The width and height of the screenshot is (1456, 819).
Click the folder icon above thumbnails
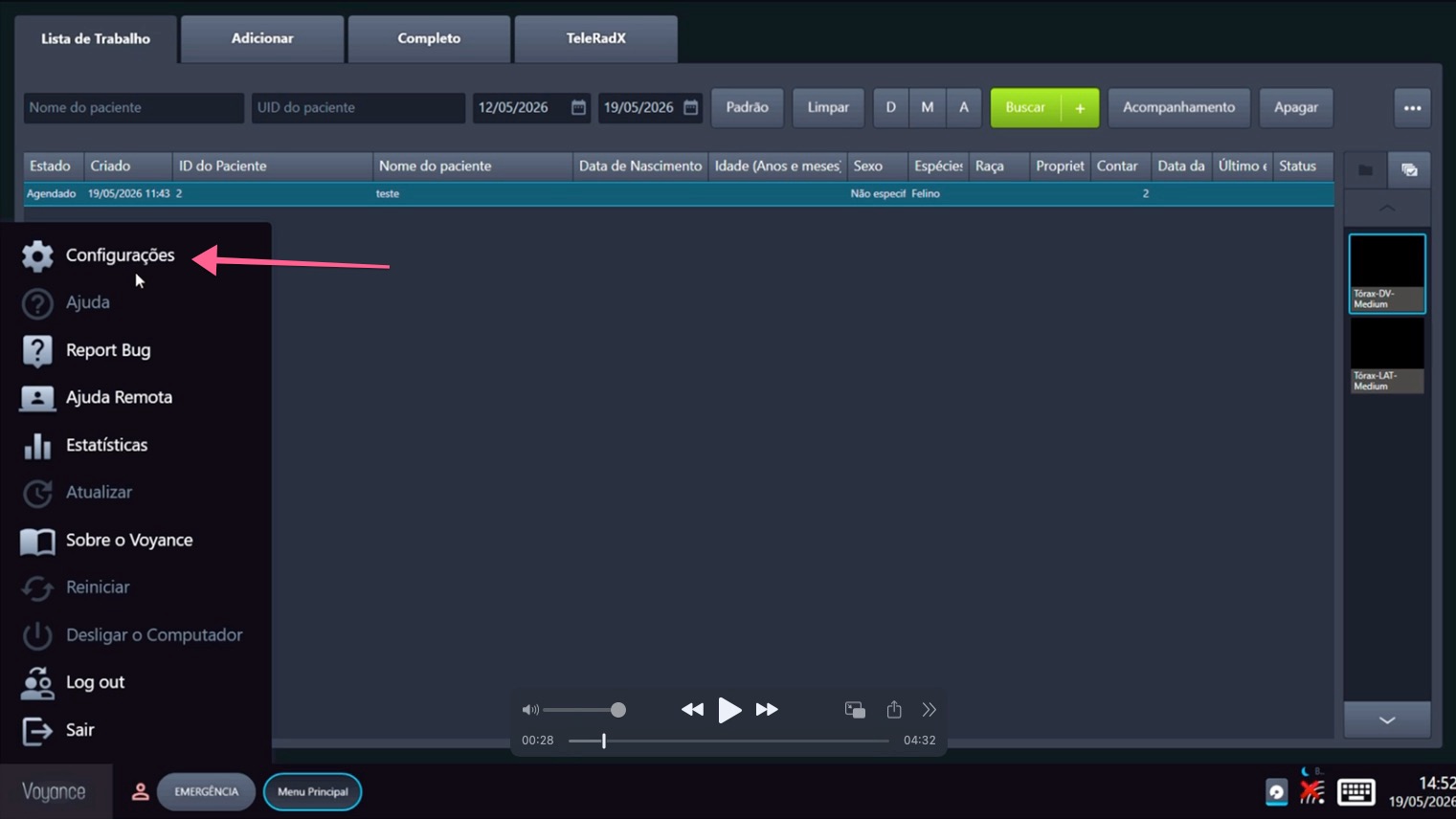[x=1365, y=170]
